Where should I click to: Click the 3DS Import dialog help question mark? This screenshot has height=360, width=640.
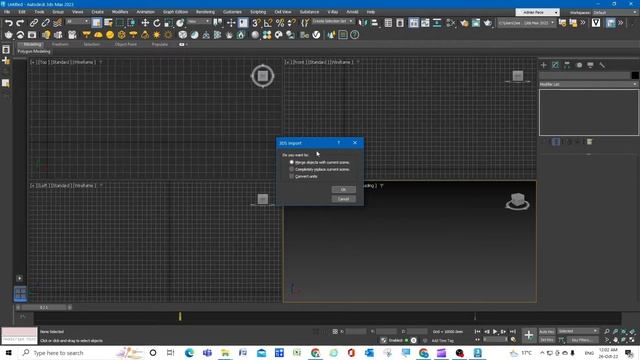tap(338, 142)
